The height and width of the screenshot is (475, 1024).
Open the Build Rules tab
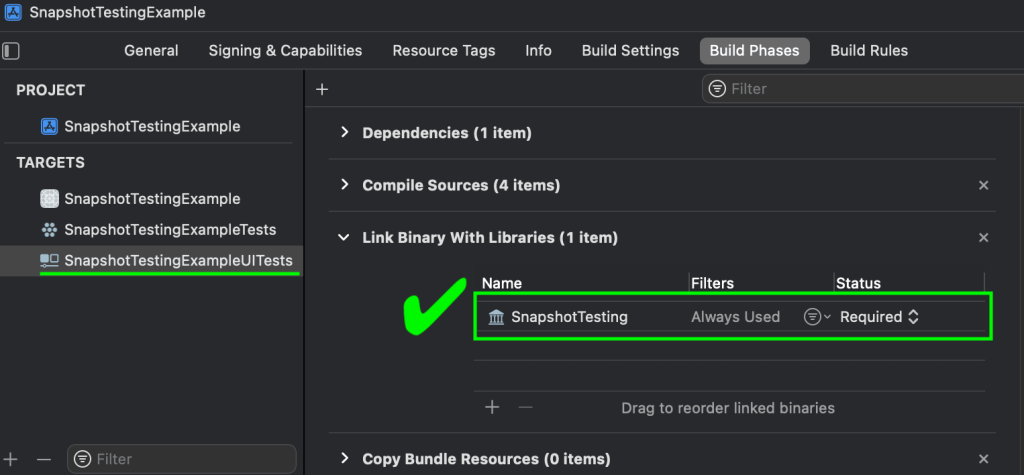[869, 51]
